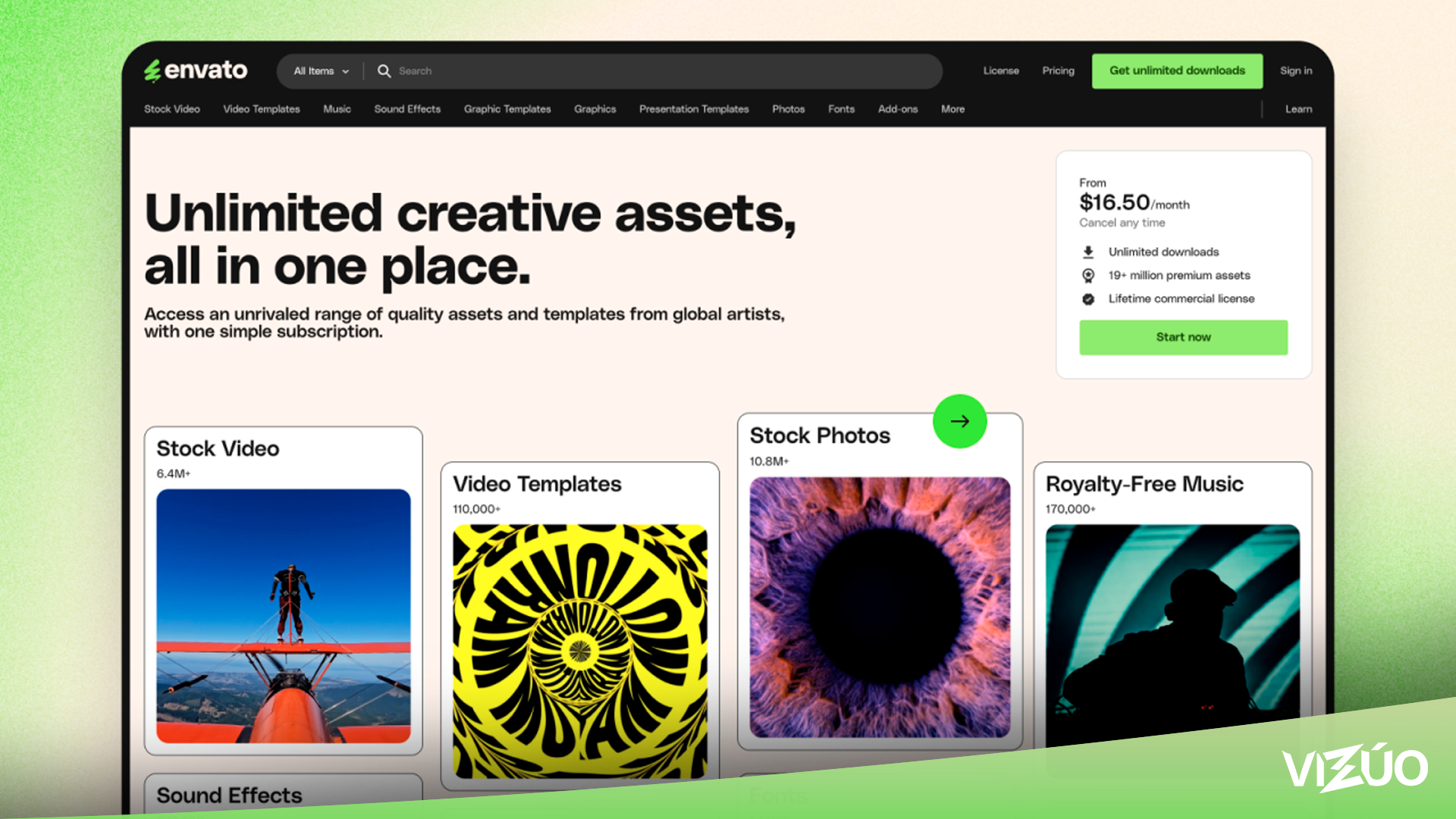Screen dimensions: 1456x819
Task: Select the Sound Effects nav item
Action: pyautogui.click(x=407, y=109)
